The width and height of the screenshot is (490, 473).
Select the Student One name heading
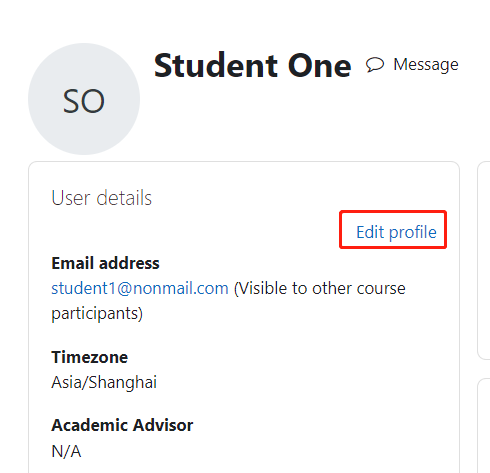(252, 66)
